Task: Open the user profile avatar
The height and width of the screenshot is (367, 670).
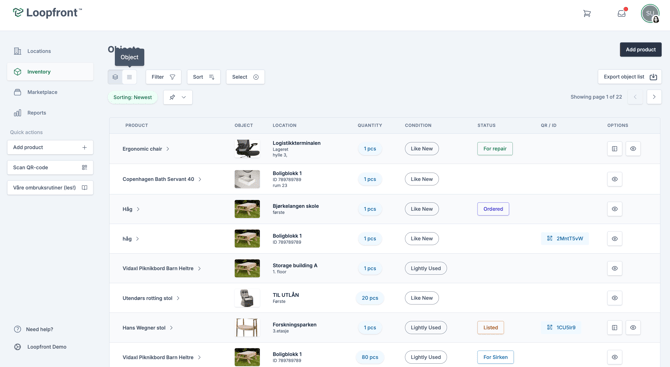Action: (650, 14)
